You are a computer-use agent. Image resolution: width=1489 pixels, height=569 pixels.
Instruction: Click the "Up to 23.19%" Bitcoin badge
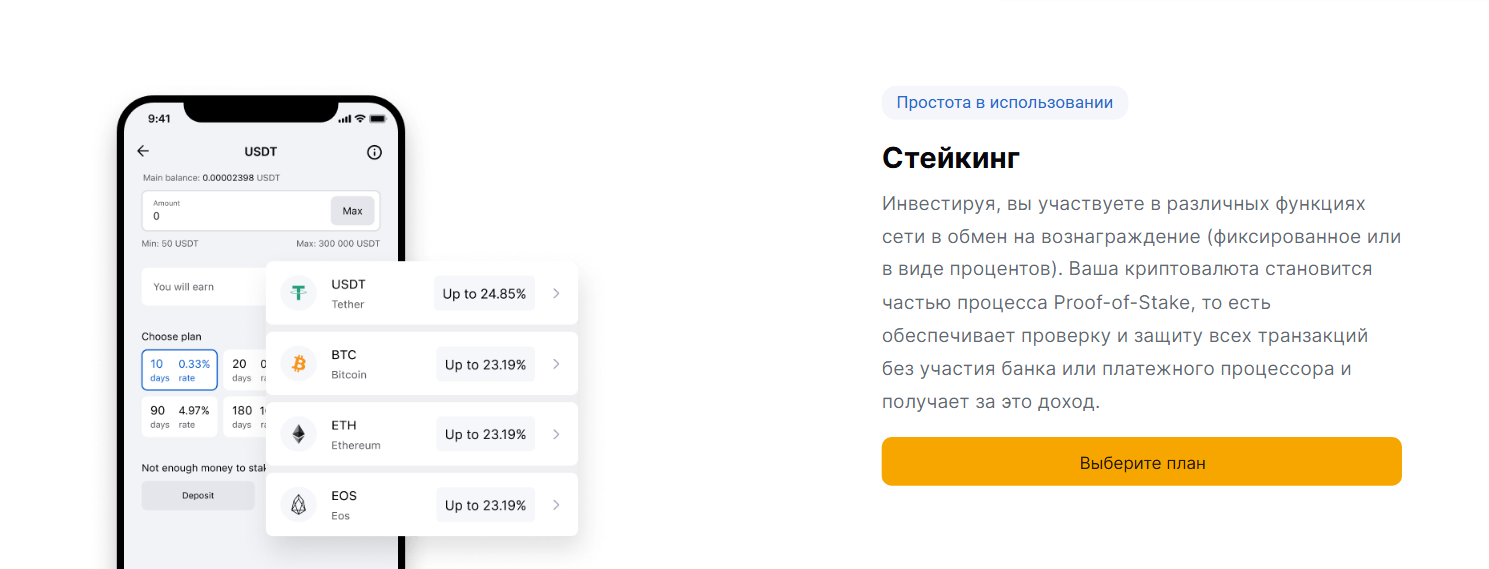coord(485,364)
